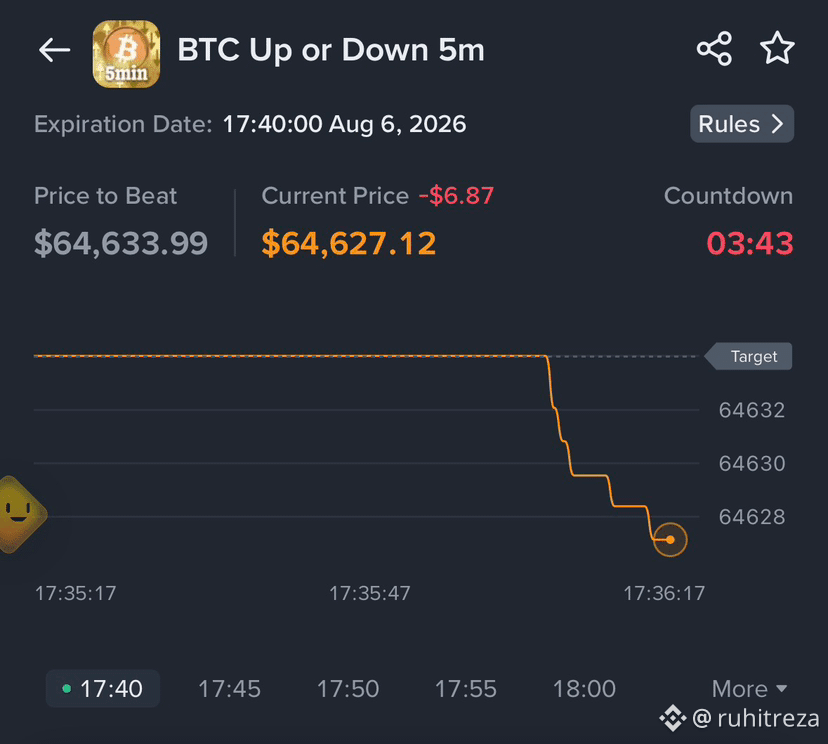This screenshot has width=828, height=744.
Task: Select the 17:40 round tab
Action: [103, 689]
